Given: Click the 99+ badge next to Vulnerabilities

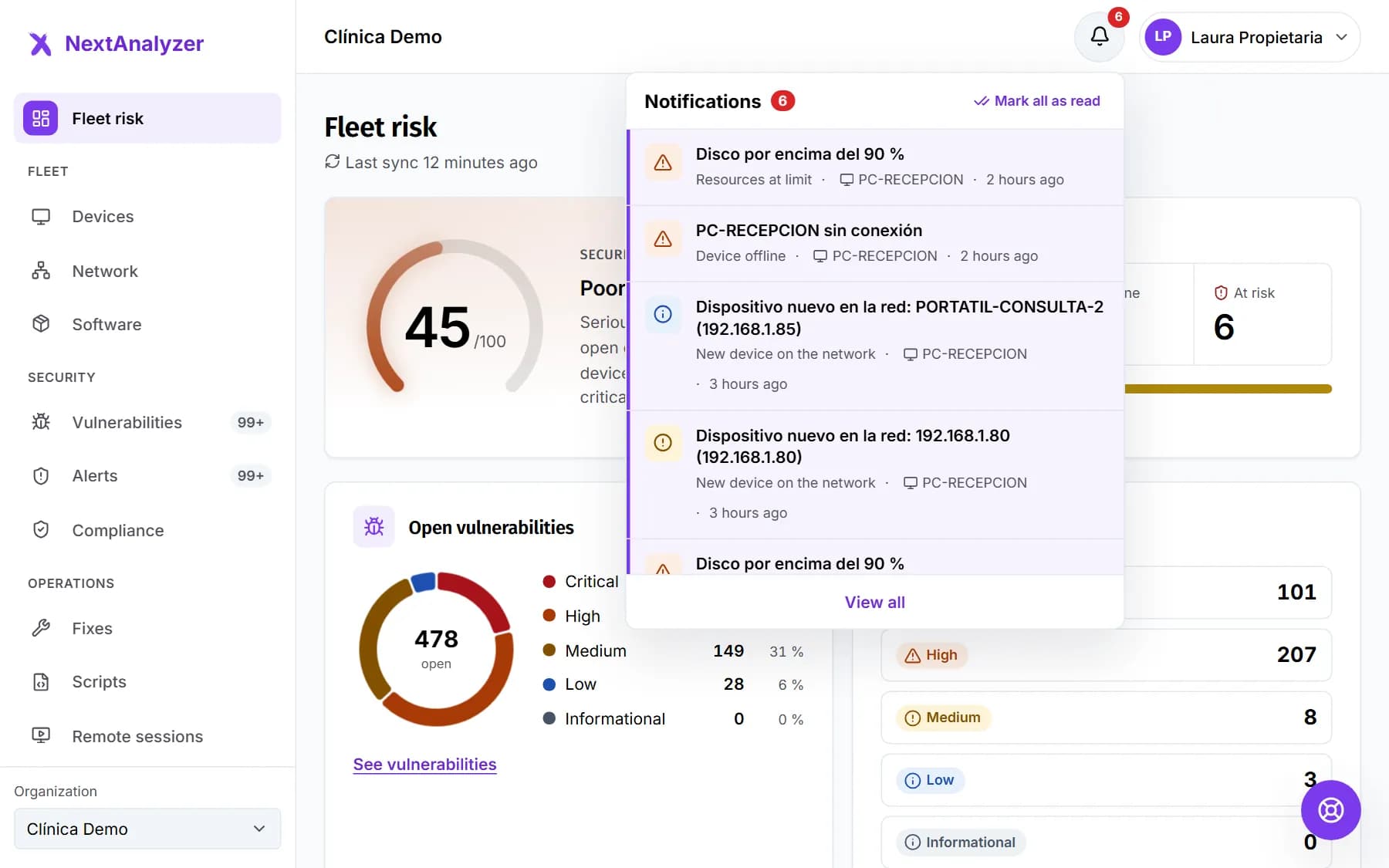Looking at the screenshot, I should pyautogui.click(x=250, y=422).
